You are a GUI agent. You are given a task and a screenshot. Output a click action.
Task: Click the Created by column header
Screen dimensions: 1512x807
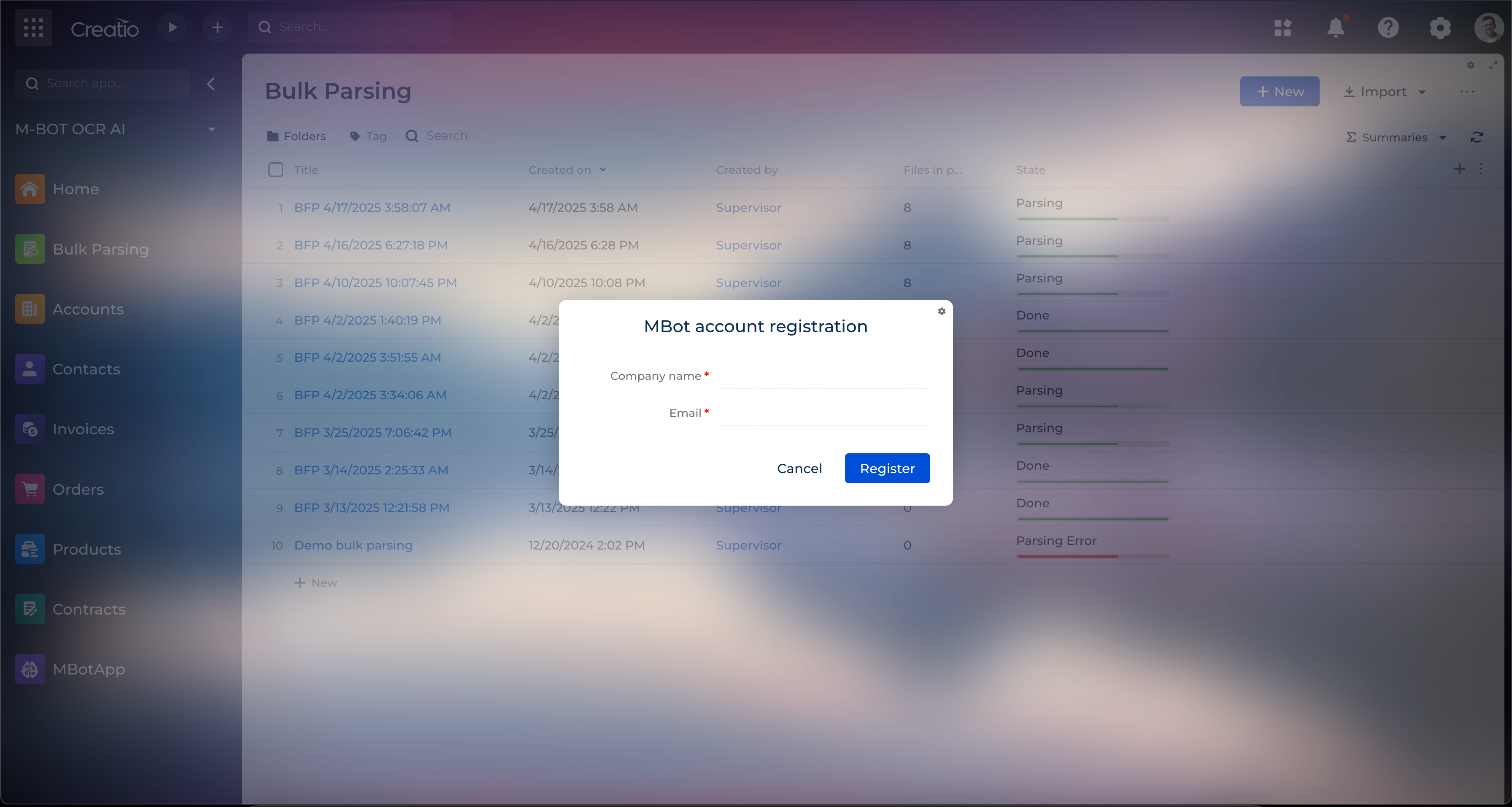pyautogui.click(x=747, y=170)
